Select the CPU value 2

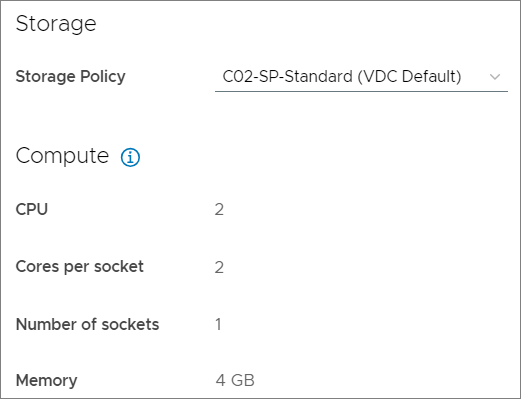coord(219,210)
